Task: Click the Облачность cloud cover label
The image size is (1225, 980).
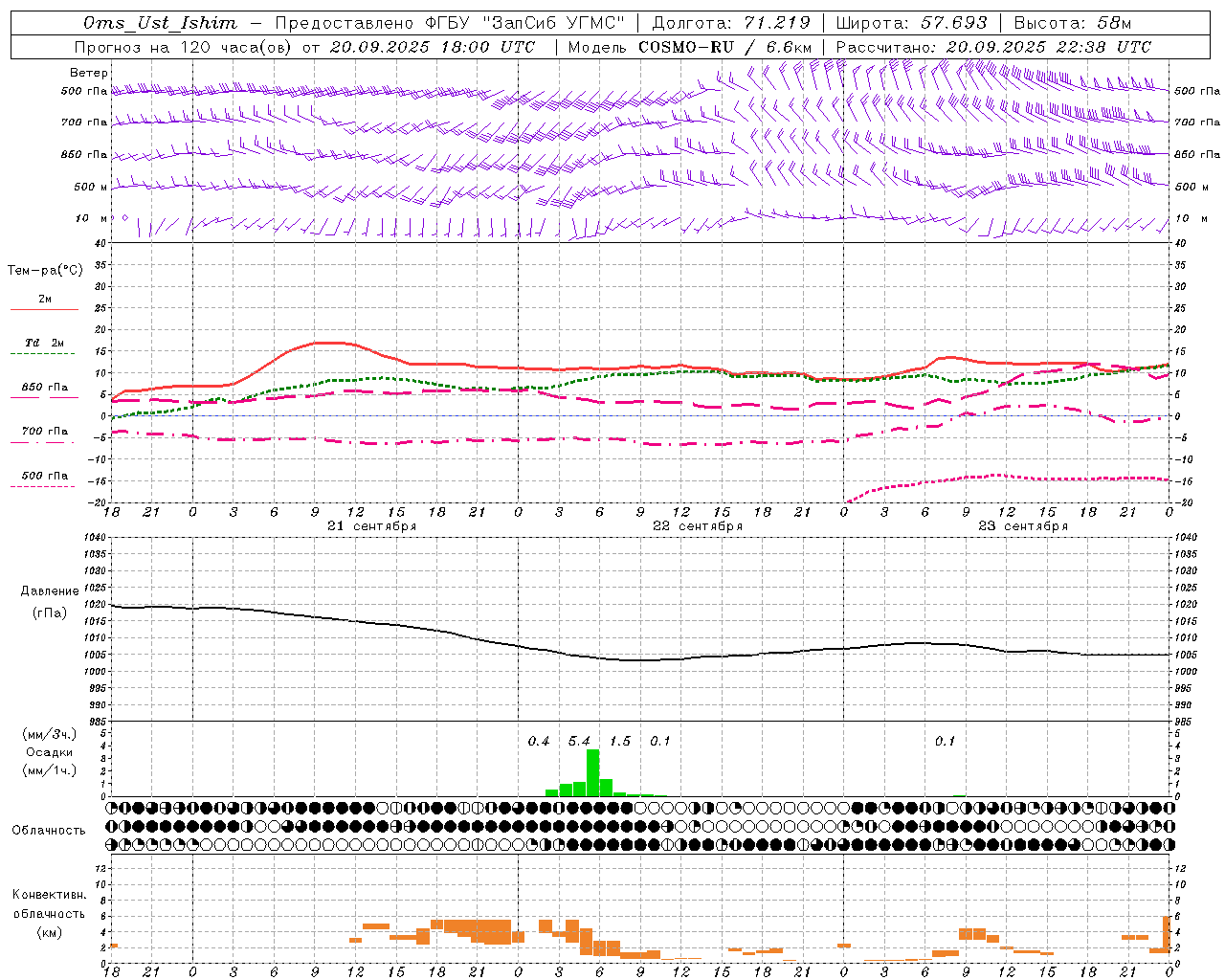Action: [49, 831]
